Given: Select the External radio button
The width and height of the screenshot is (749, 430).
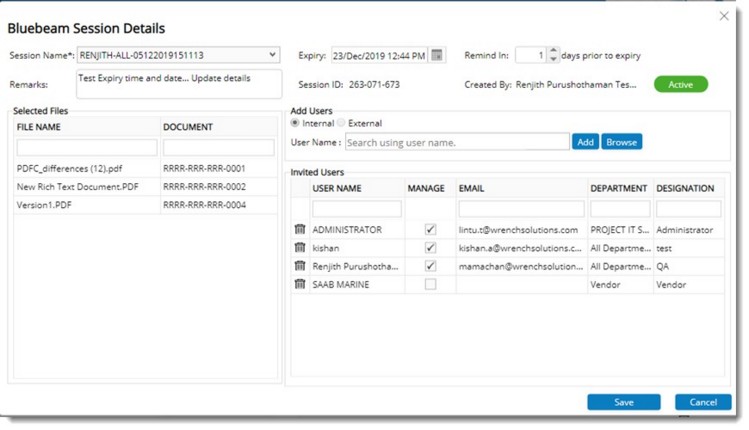Looking at the screenshot, I should tap(341, 123).
